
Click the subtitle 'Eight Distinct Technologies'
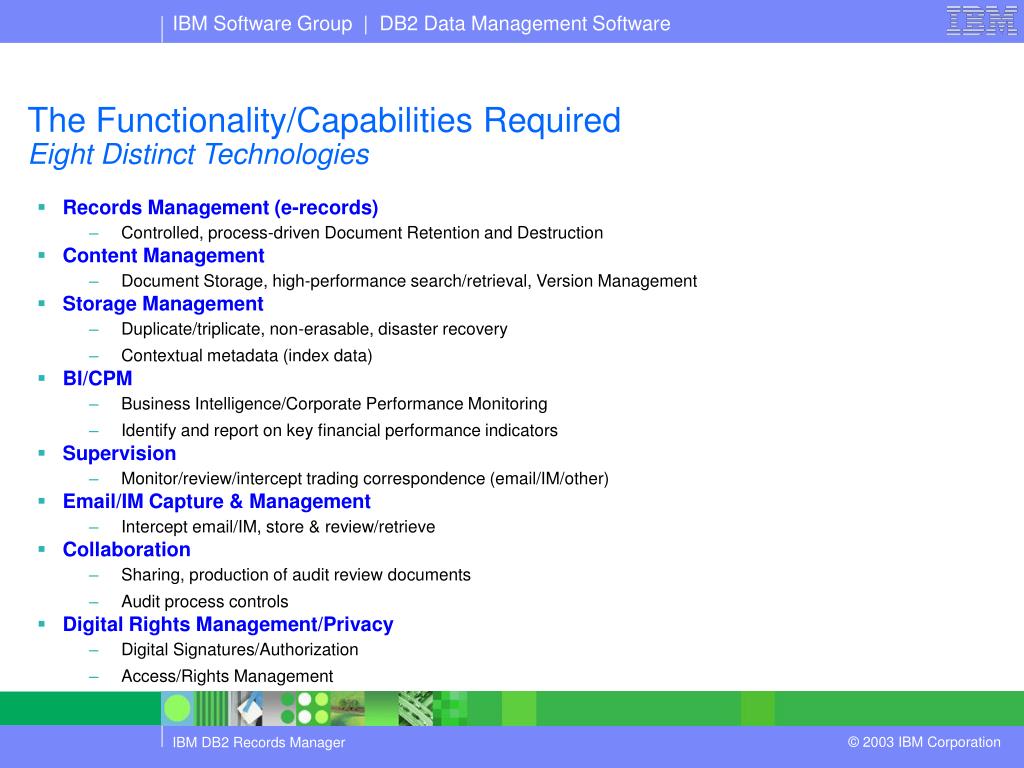[x=199, y=155]
